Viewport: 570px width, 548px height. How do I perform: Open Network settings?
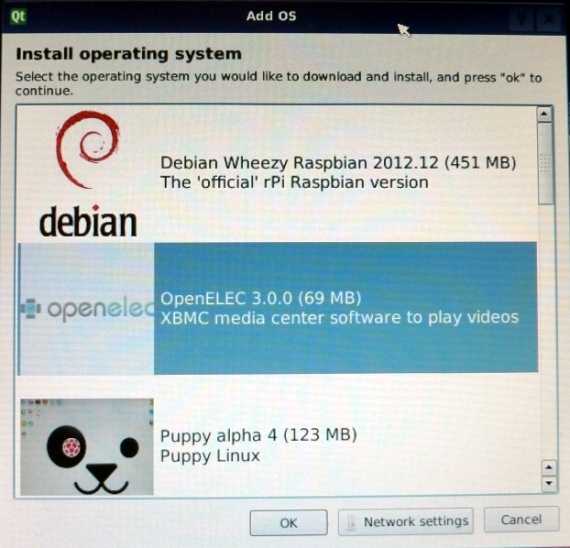click(x=405, y=521)
